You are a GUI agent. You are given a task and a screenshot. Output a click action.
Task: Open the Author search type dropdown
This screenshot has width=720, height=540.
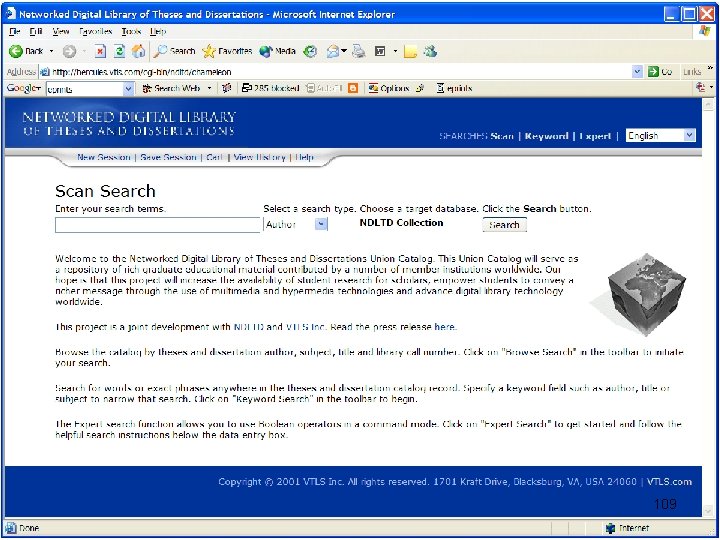(x=321, y=224)
